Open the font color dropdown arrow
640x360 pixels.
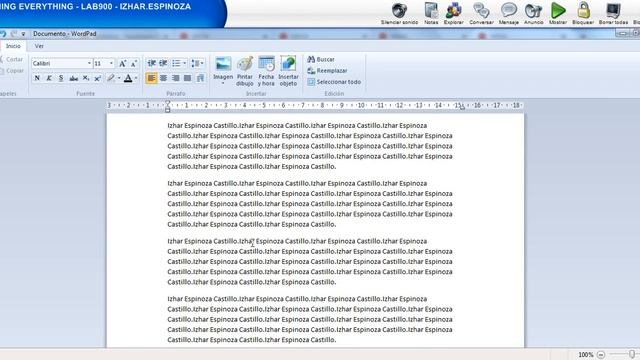(136, 78)
